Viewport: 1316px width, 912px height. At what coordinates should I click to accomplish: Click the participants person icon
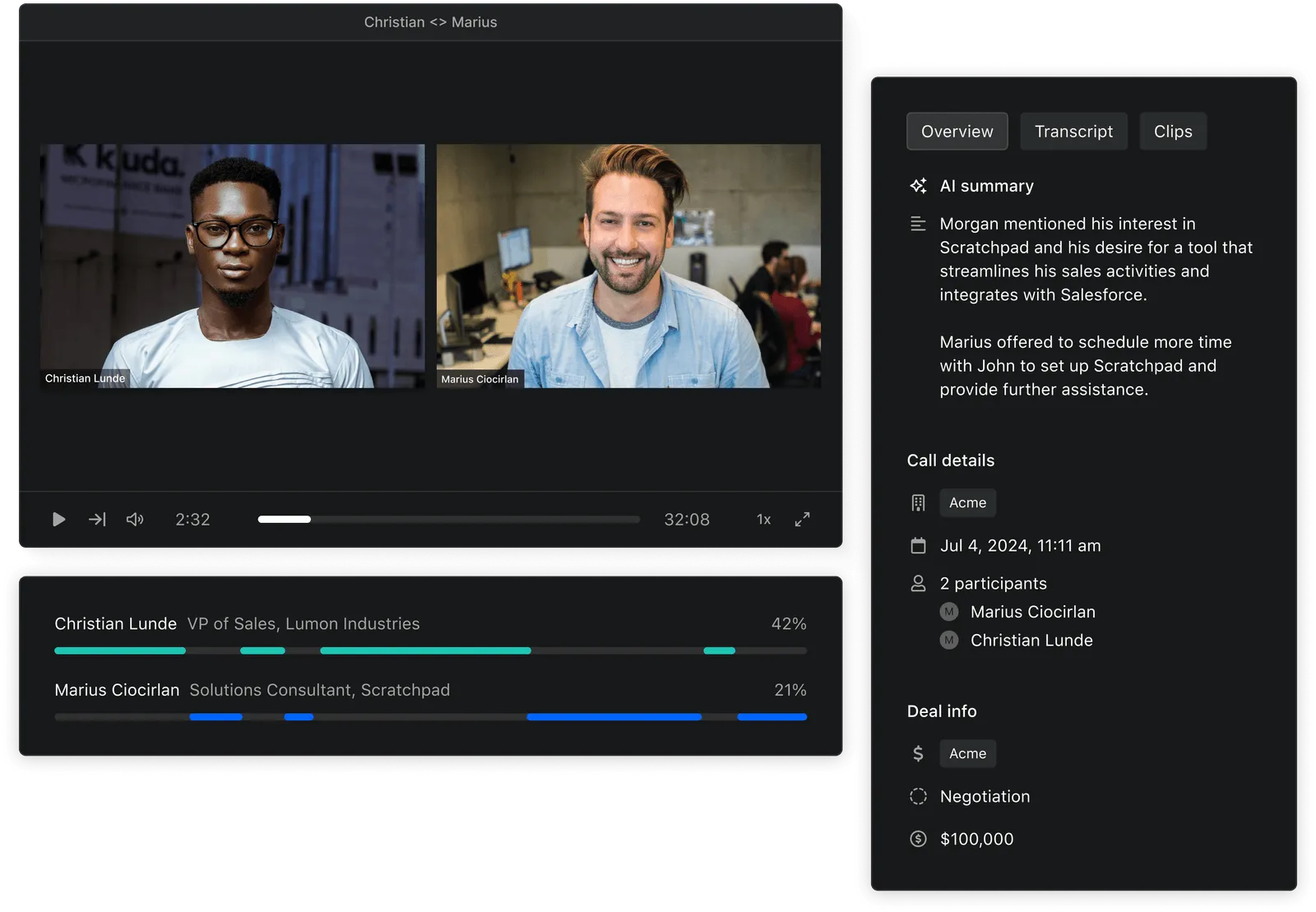(919, 584)
